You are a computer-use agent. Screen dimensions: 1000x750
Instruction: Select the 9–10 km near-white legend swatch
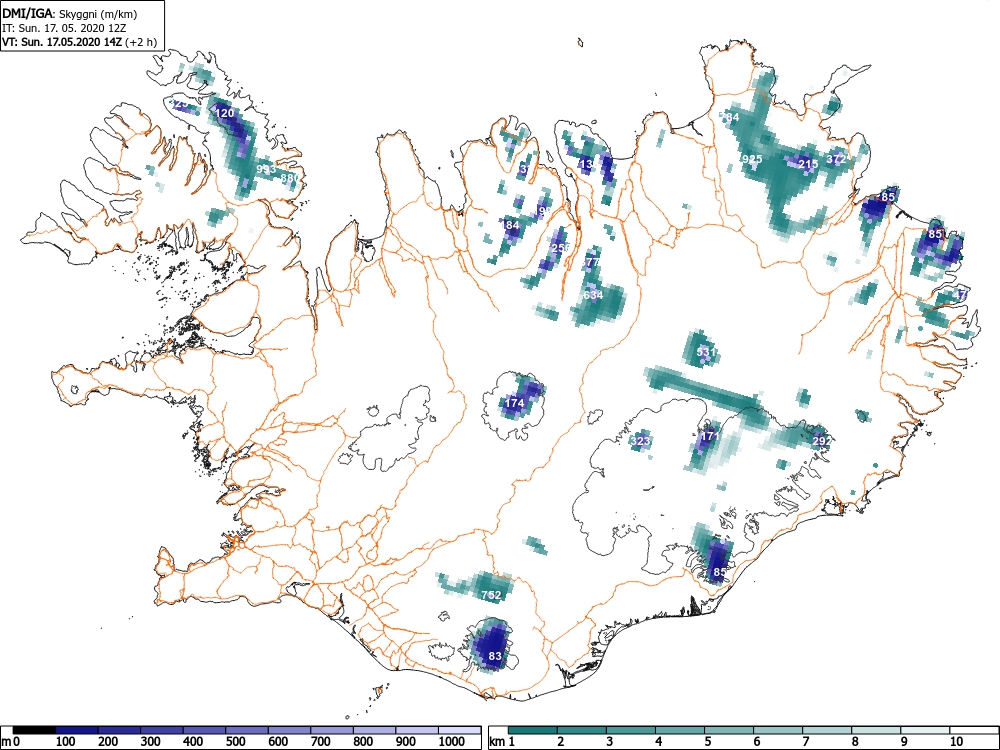click(x=925, y=730)
